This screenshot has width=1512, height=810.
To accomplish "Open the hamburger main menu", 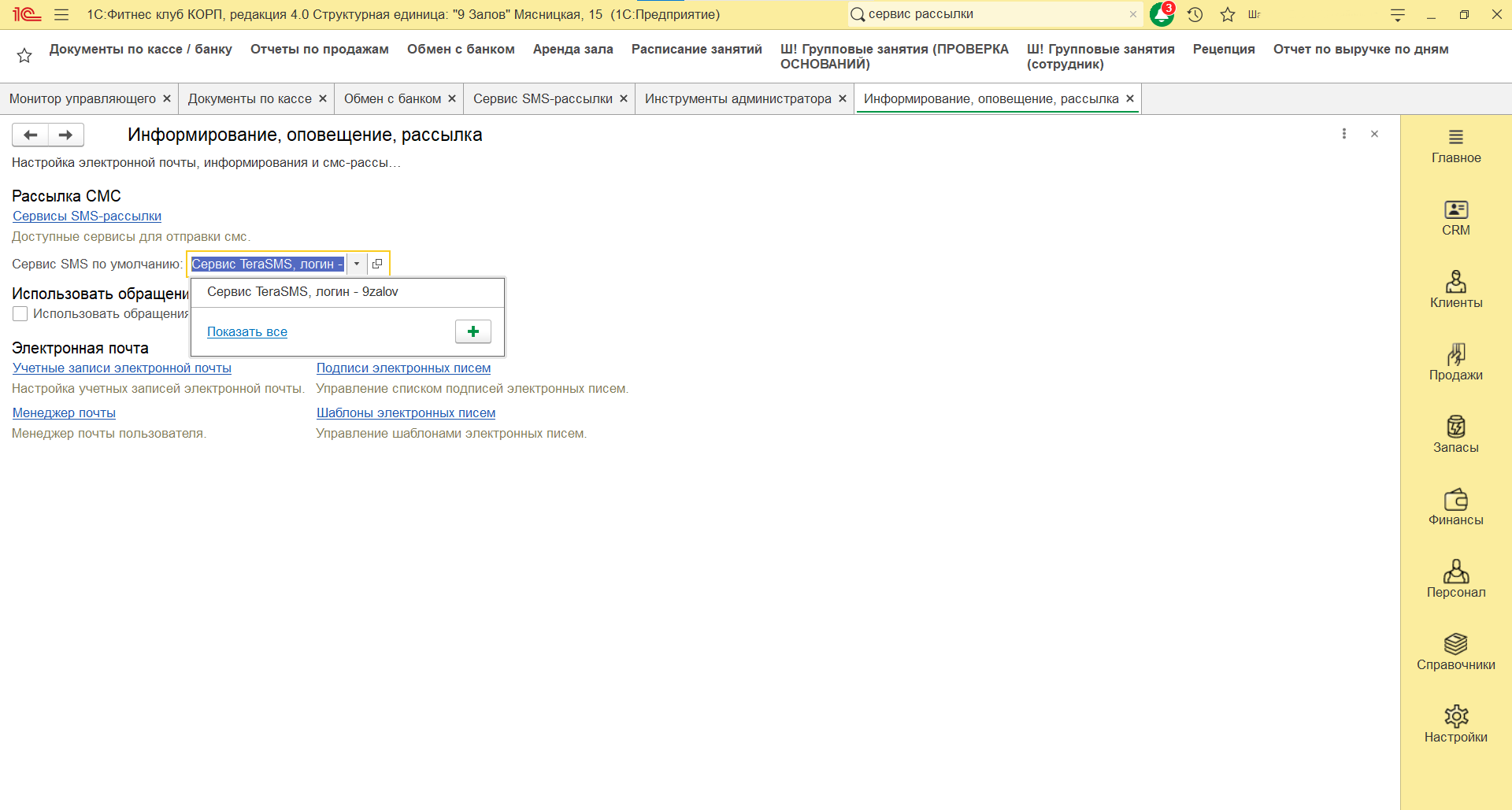I will click(60, 14).
